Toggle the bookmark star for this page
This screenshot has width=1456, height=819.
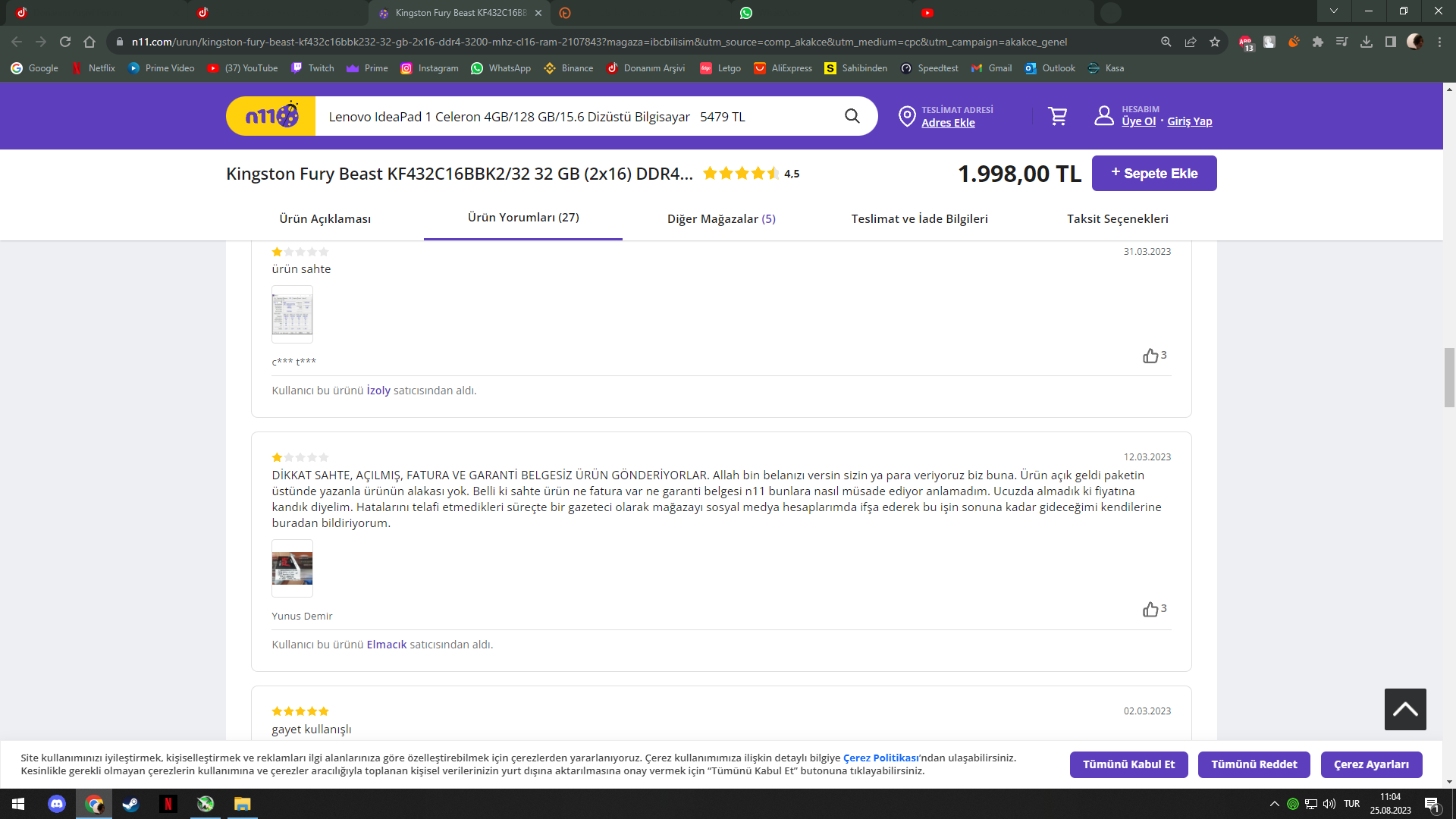pyautogui.click(x=1214, y=42)
